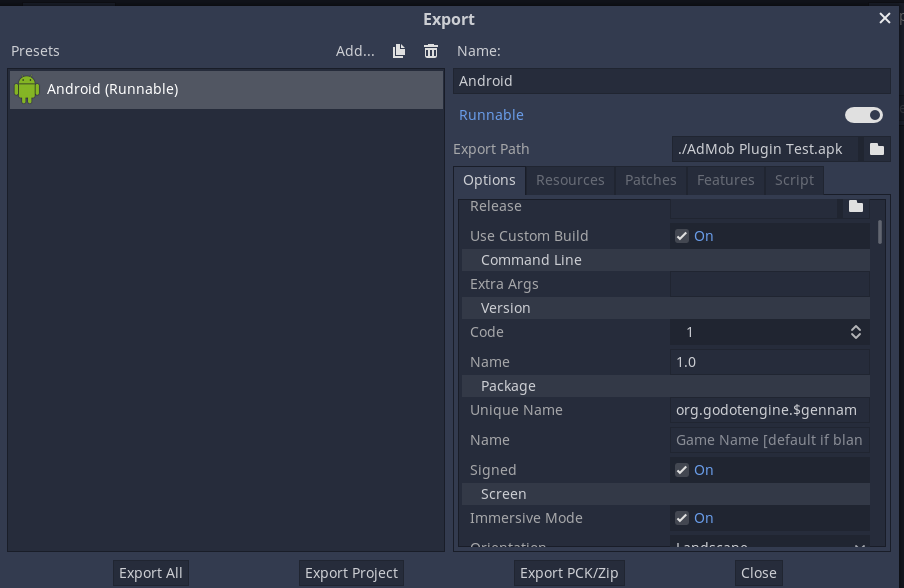Select the Script tab
The height and width of the screenshot is (588, 904).
pyautogui.click(x=793, y=180)
